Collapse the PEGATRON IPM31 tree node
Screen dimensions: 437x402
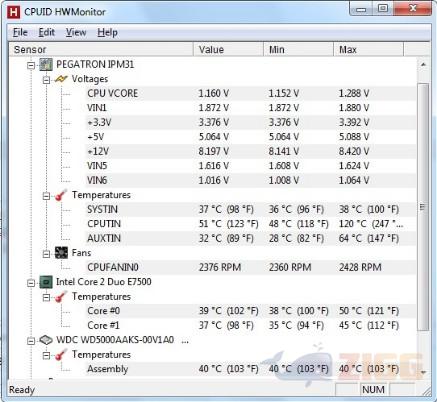[x=31, y=65]
